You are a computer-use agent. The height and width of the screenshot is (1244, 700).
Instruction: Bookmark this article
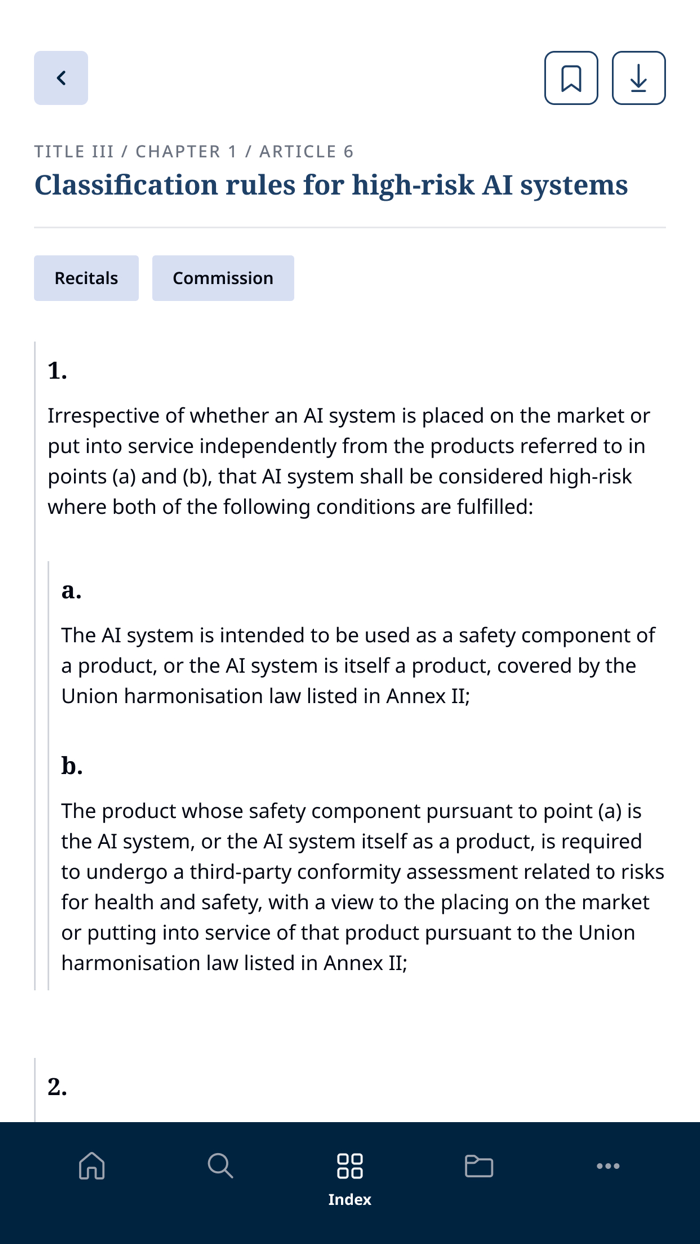pyautogui.click(x=571, y=77)
